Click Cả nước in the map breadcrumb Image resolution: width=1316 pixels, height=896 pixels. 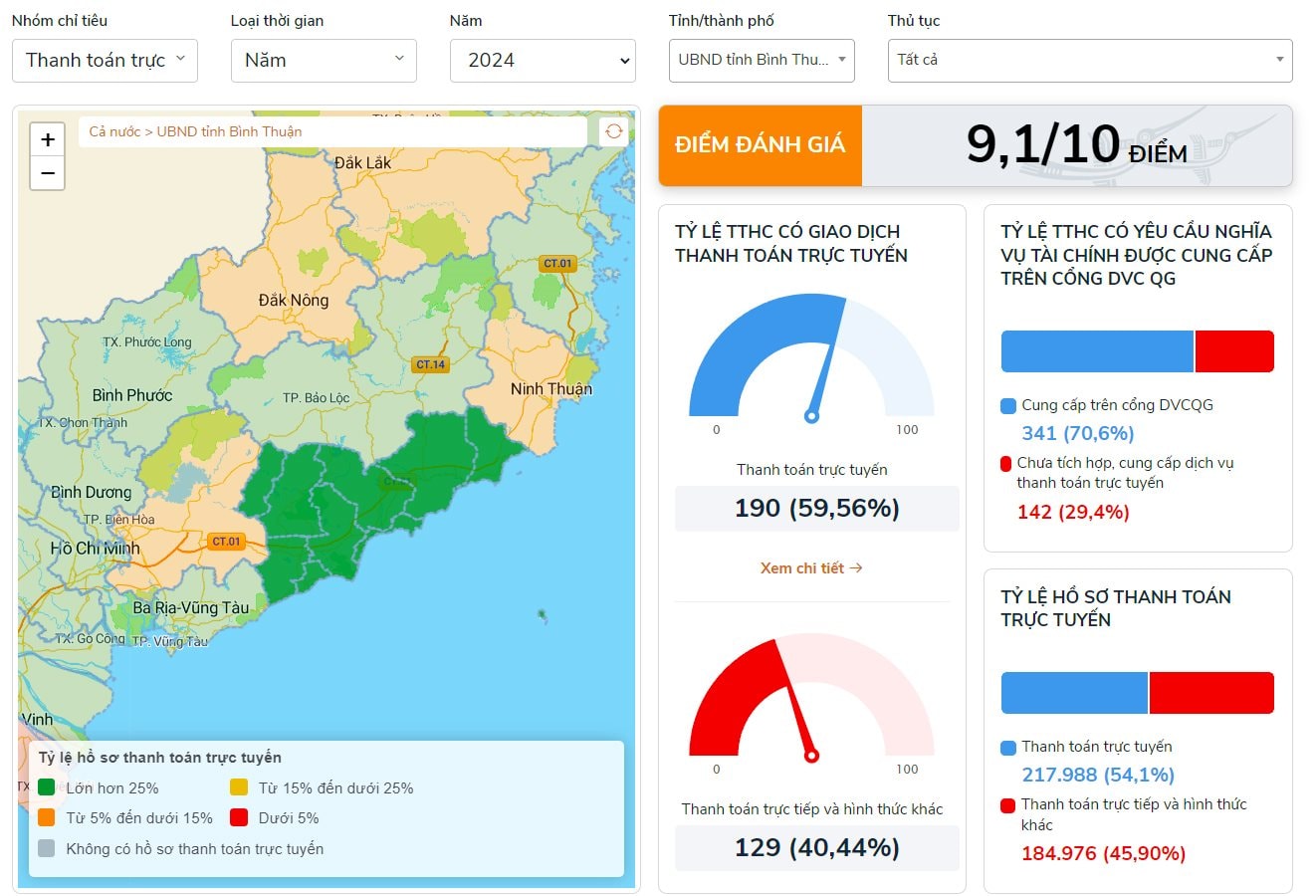click(x=114, y=131)
